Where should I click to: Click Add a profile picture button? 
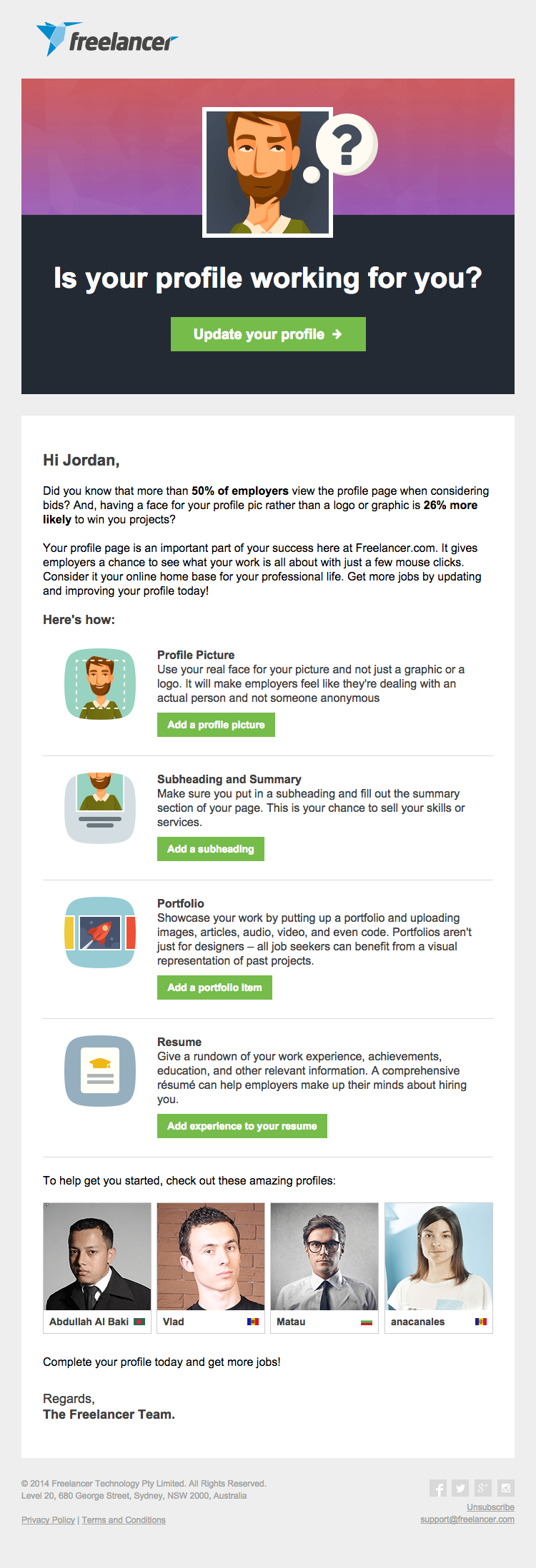[x=216, y=725]
